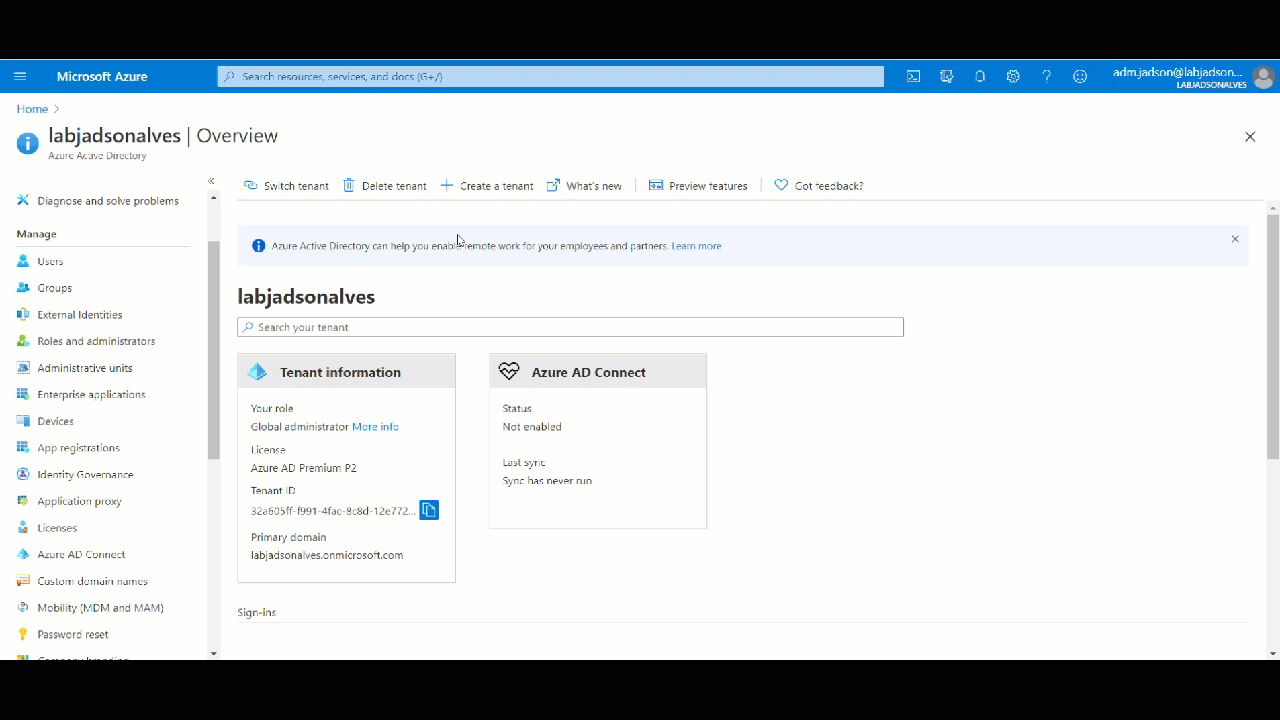Click the feedback smiley icon

pyautogui.click(x=1080, y=76)
